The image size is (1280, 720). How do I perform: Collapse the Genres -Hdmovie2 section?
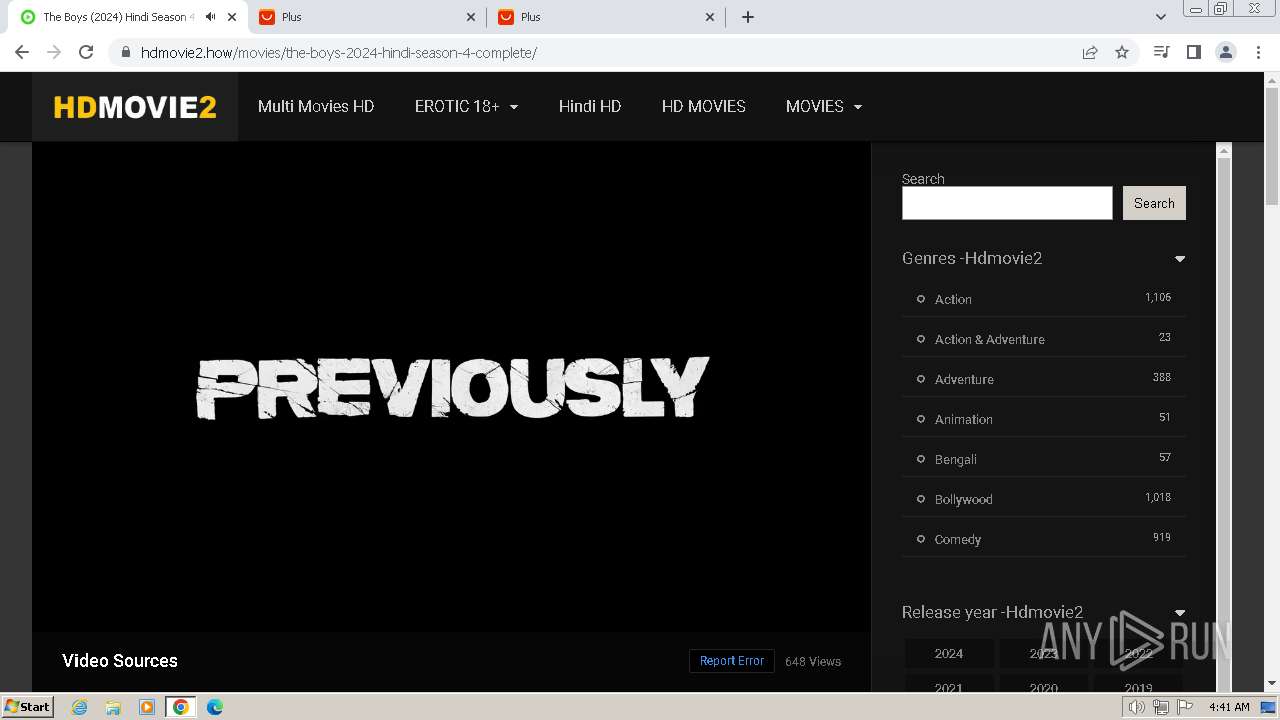(x=1180, y=258)
